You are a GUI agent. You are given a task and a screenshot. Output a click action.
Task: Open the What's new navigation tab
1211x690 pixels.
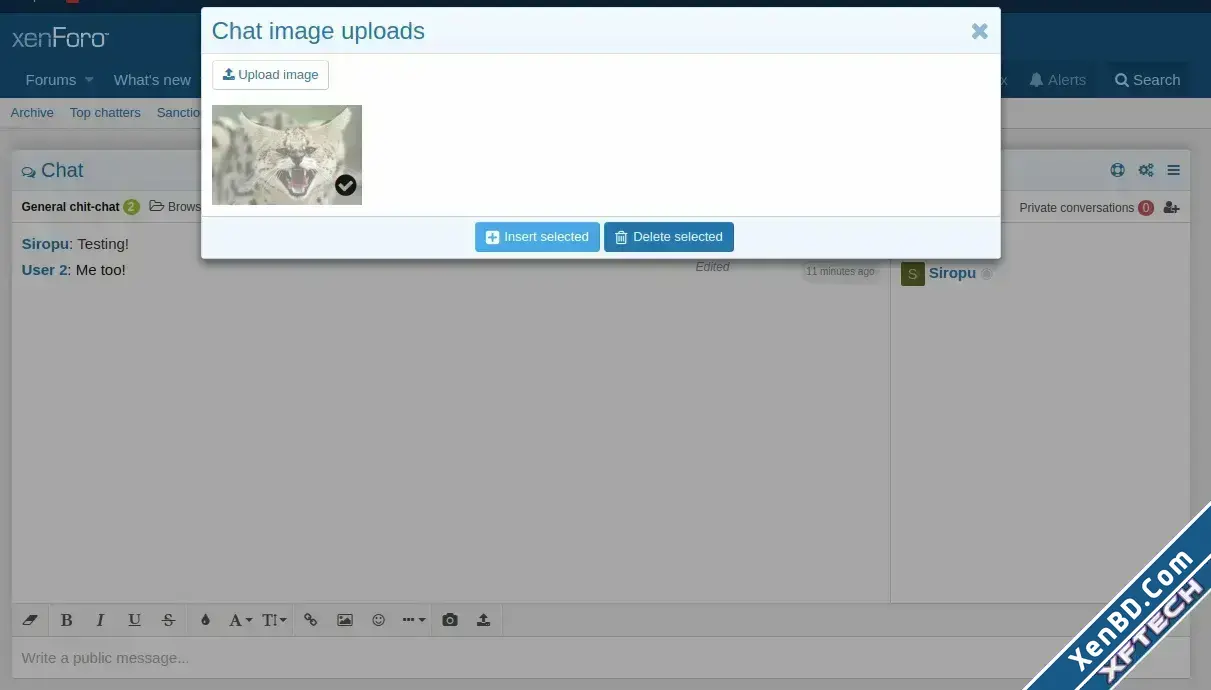(152, 80)
